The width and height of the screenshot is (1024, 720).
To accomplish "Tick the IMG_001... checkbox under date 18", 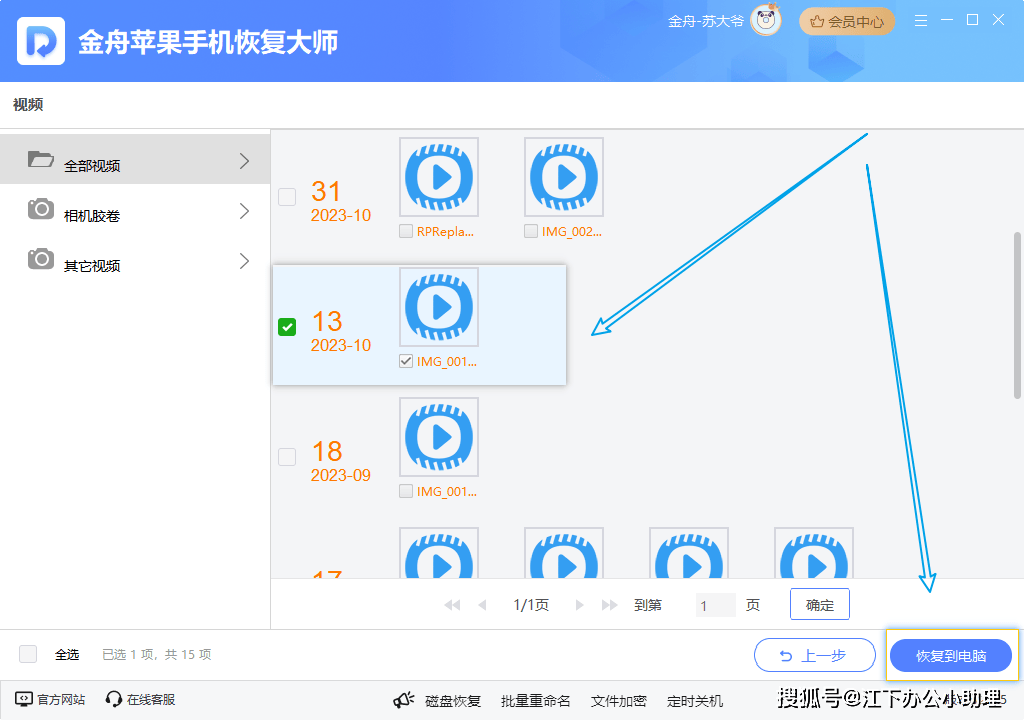I will click(406, 491).
